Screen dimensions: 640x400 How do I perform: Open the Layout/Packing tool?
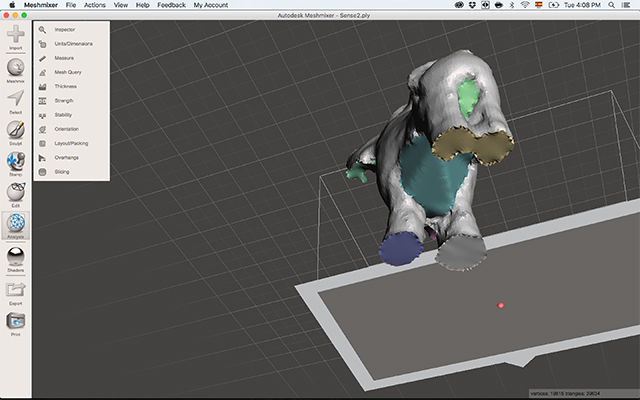[x=71, y=143]
